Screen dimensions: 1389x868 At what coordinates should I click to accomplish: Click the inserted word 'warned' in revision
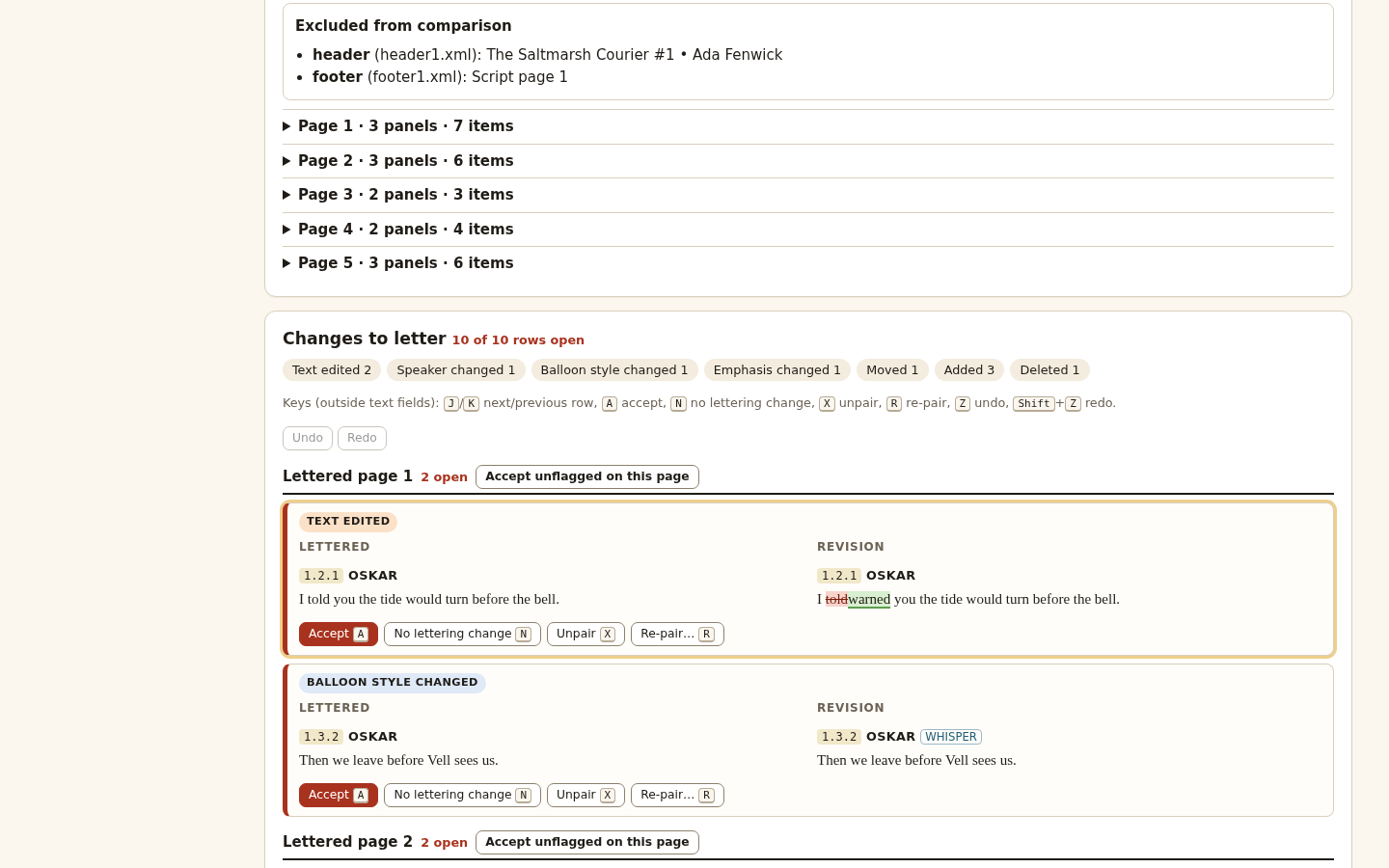pyautogui.click(x=869, y=600)
